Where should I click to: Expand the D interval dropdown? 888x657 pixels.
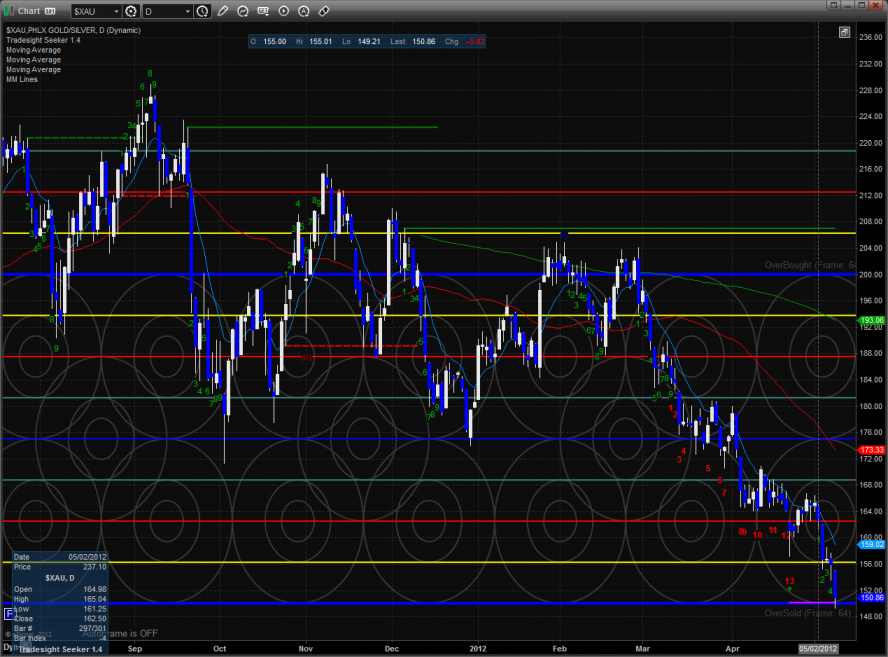click(187, 11)
